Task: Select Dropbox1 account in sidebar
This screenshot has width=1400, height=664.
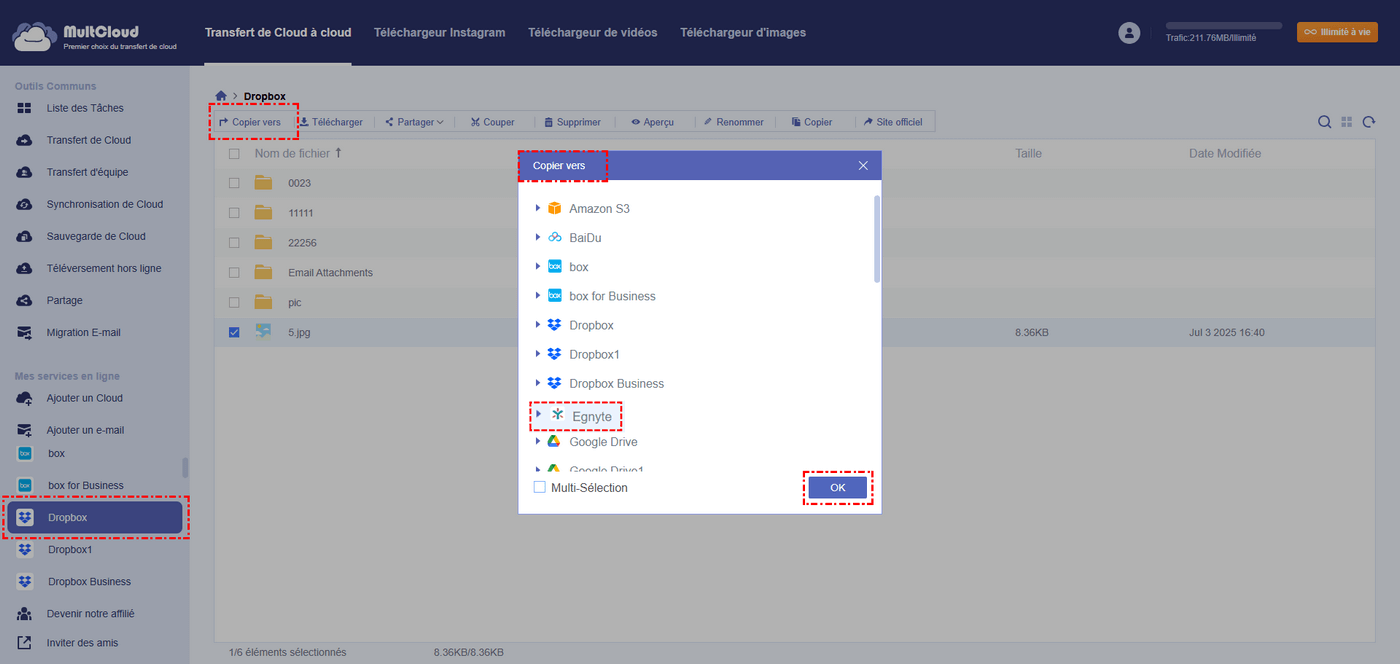Action: point(70,549)
